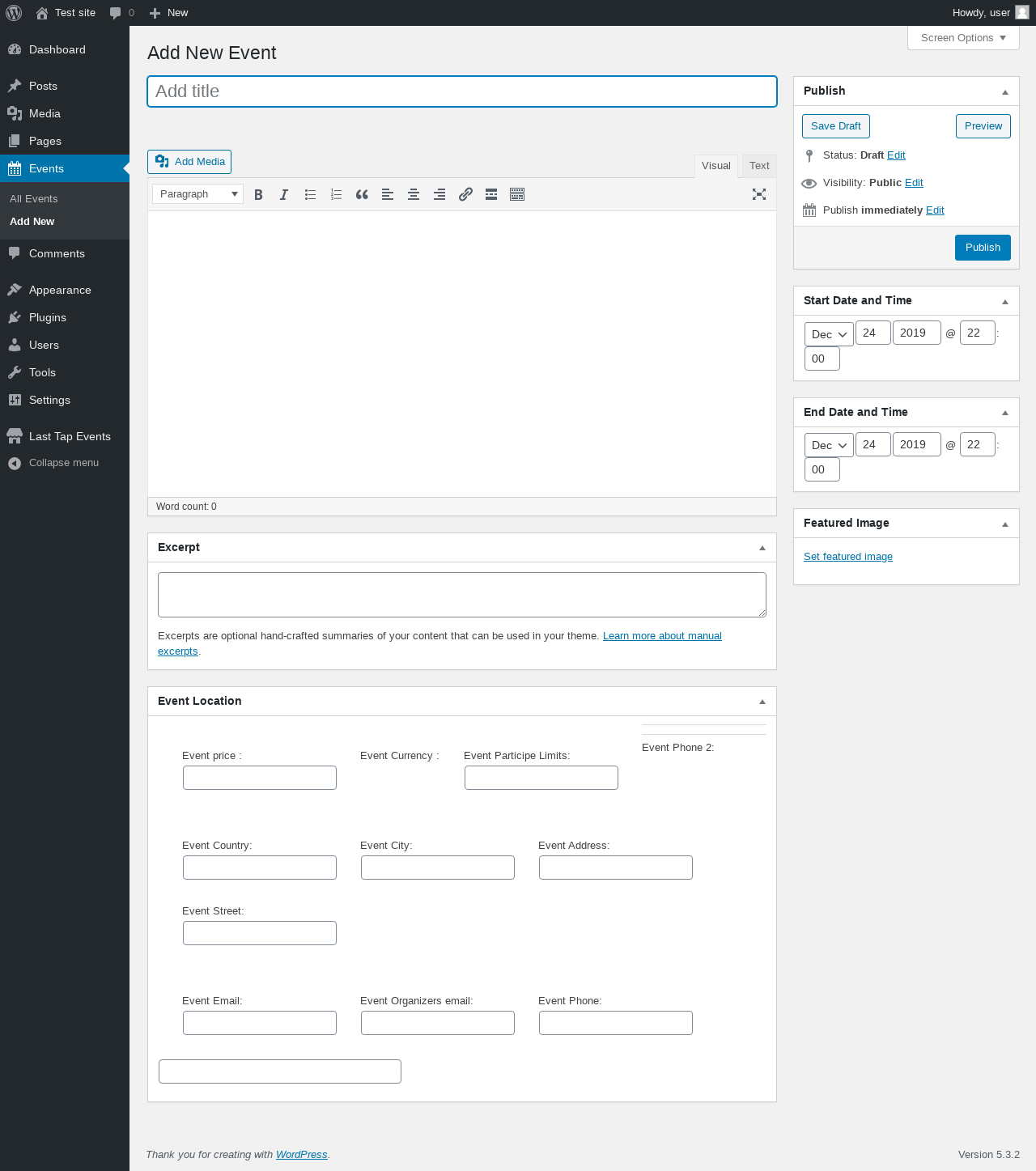Image resolution: width=1036 pixels, height=1171 pixels.
Task: Click the WordPress logo icon
Action: tap(14, 13)
